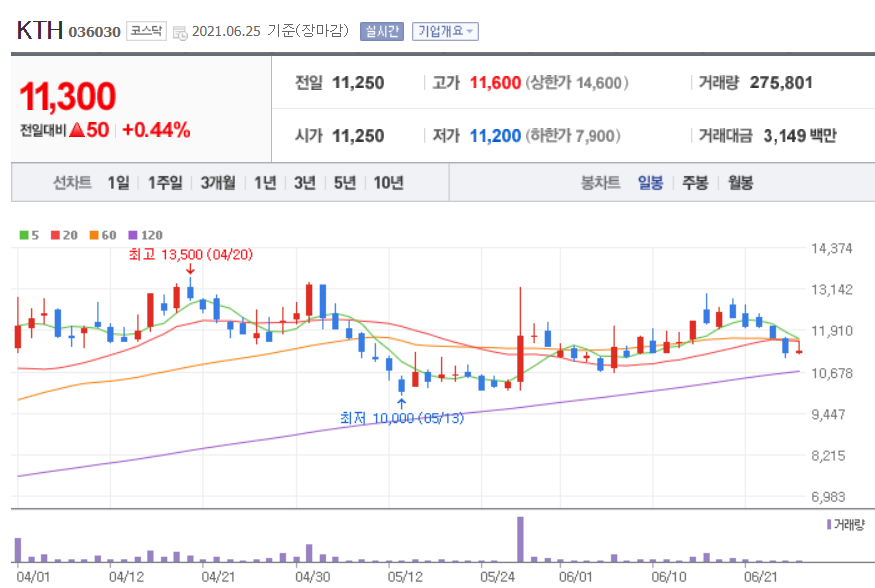
Task: Click the 05/12 date axis label
Action: (405, 576)
